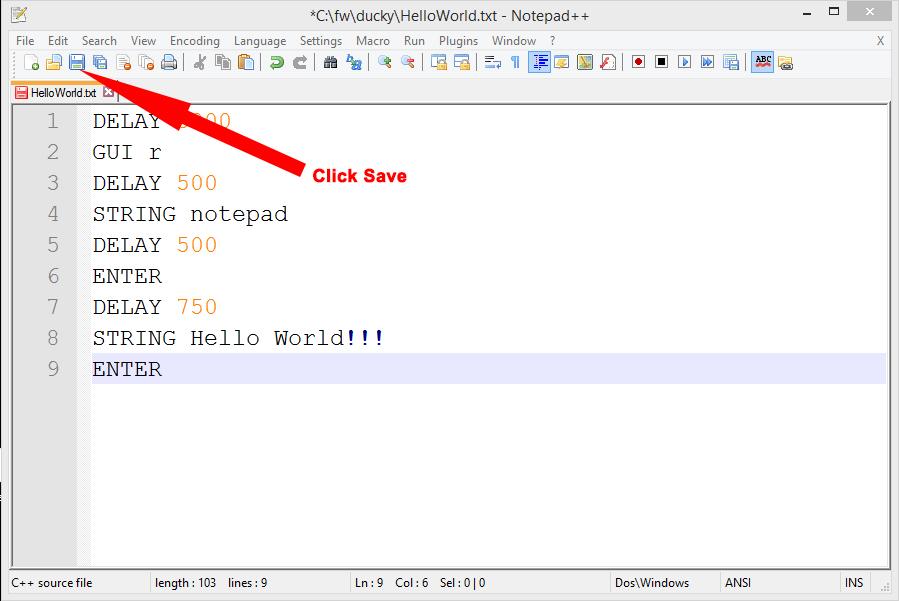This screenshot has width=899, height=601.
Task: Toggle word wrap in the toolbar
Action: point(493,62)
